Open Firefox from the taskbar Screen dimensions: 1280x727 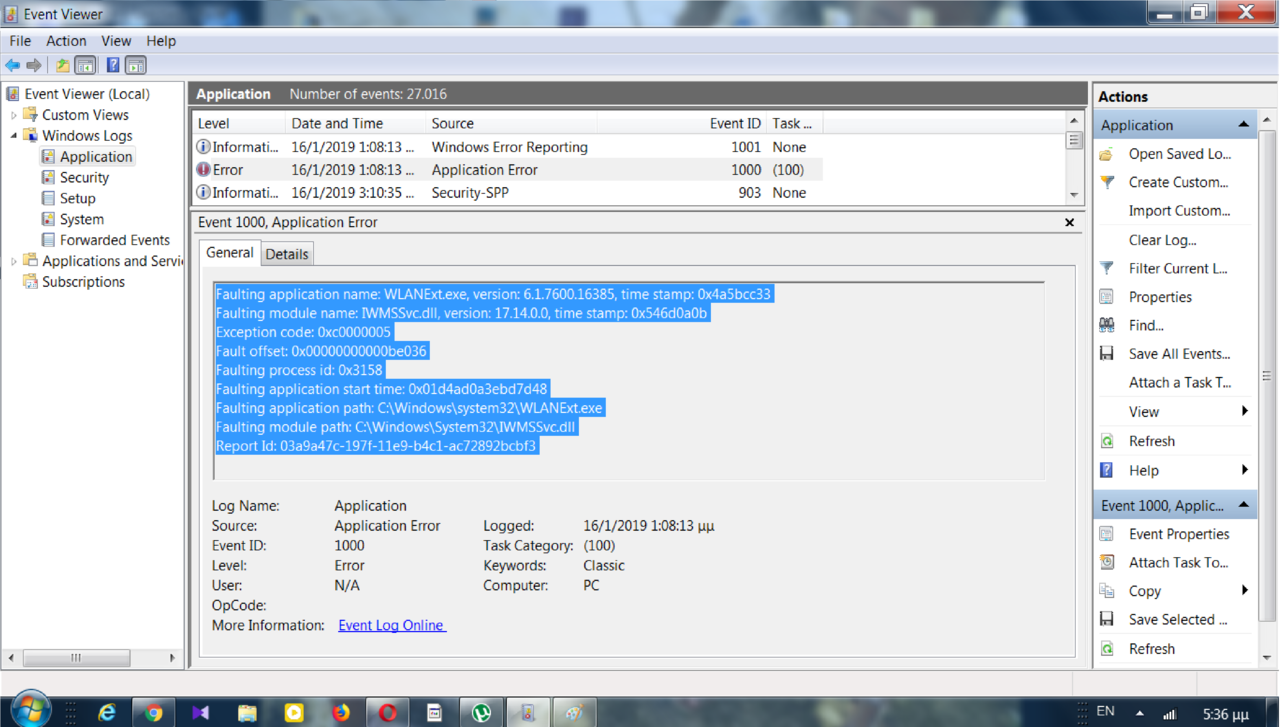coord(341,712)
